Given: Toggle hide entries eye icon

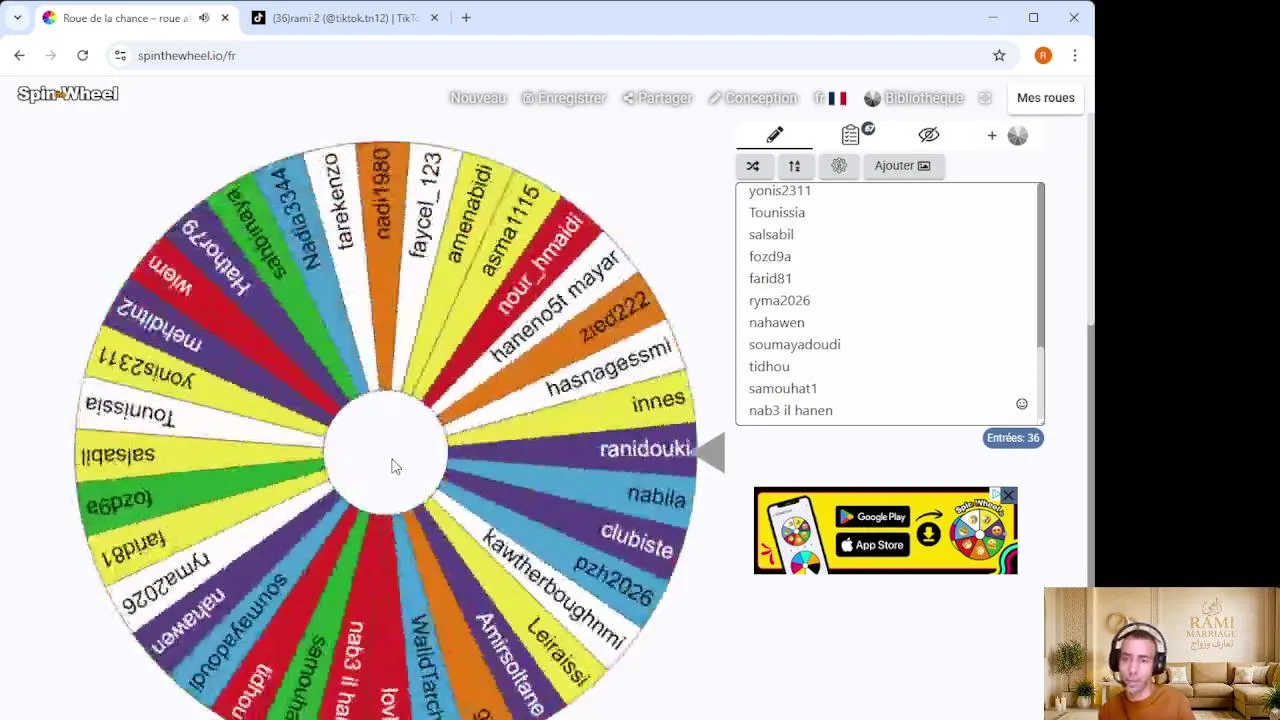Looking at the screenshot, I should 929,135.
